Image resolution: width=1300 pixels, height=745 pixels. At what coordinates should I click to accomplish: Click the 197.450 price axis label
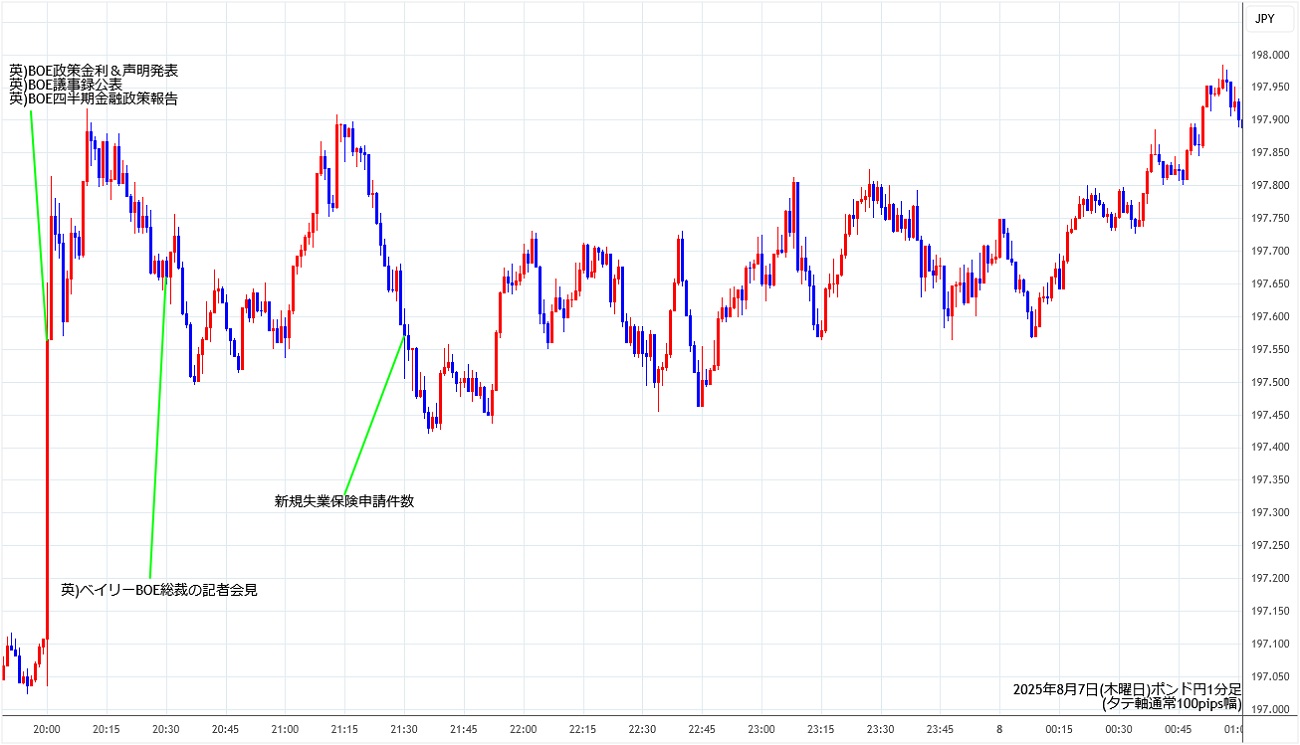(x=1269, y=415)
